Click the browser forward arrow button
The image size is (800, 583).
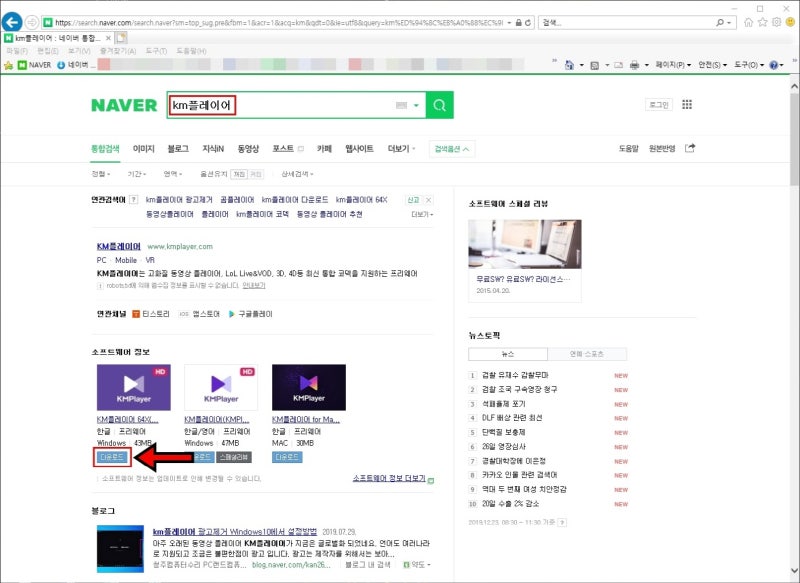pos(32,22)
